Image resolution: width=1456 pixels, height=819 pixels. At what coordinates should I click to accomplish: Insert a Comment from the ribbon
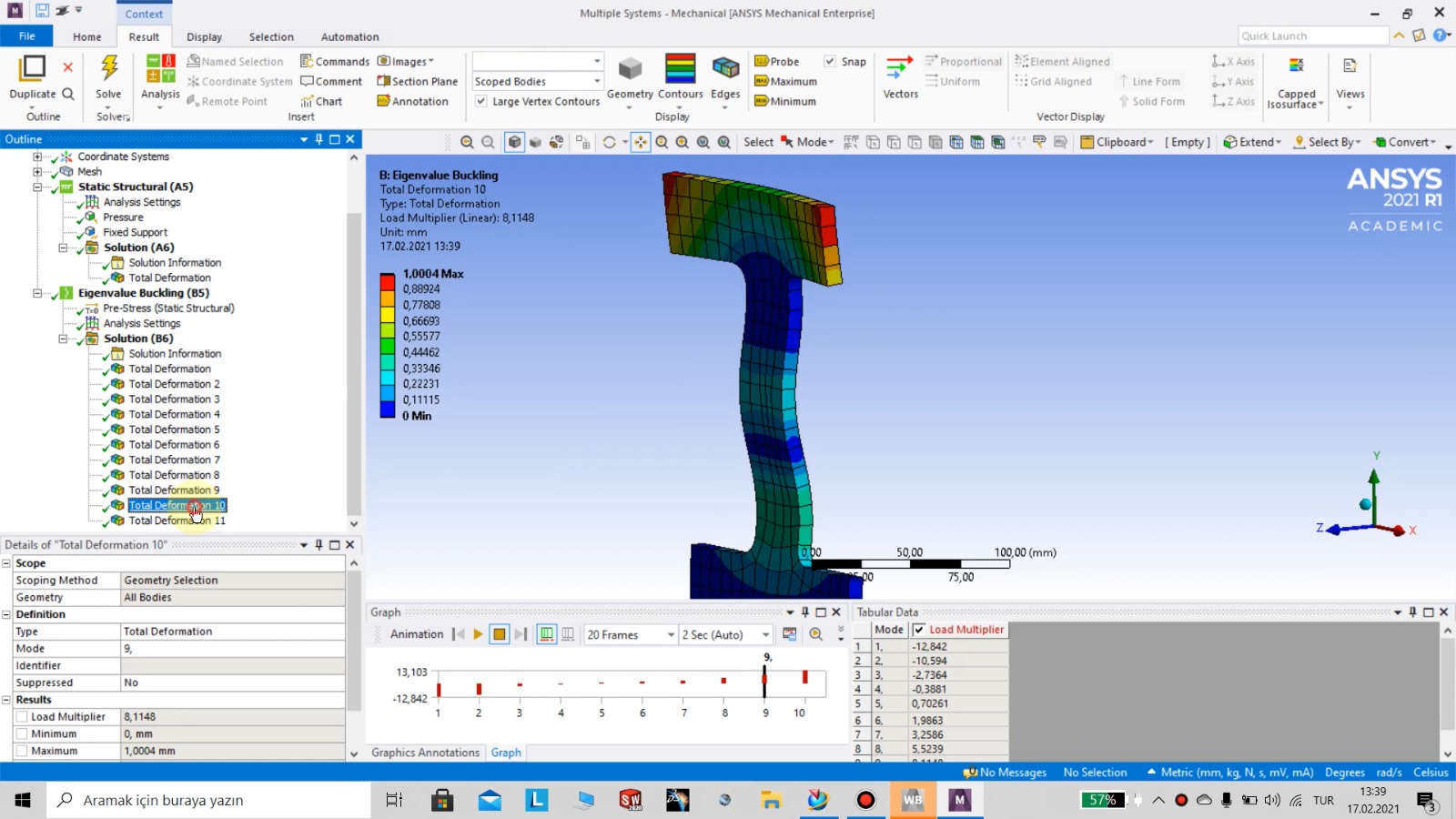click(331, 81)
